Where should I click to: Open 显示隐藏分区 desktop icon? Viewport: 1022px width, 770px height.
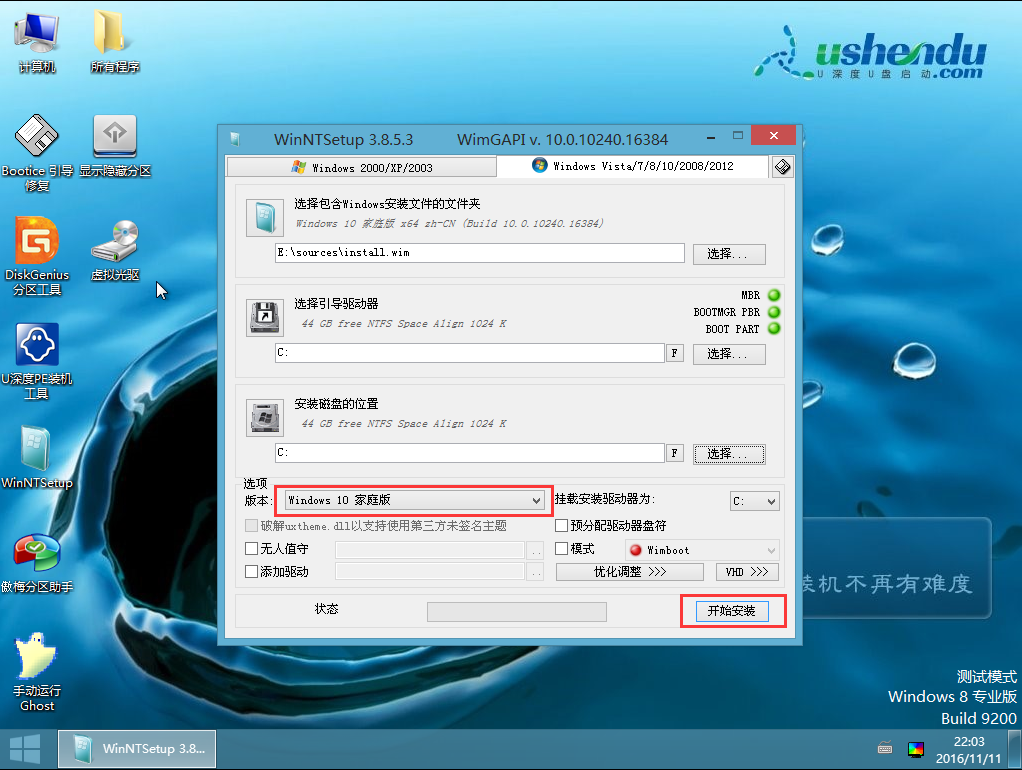(x=115, y=145)
